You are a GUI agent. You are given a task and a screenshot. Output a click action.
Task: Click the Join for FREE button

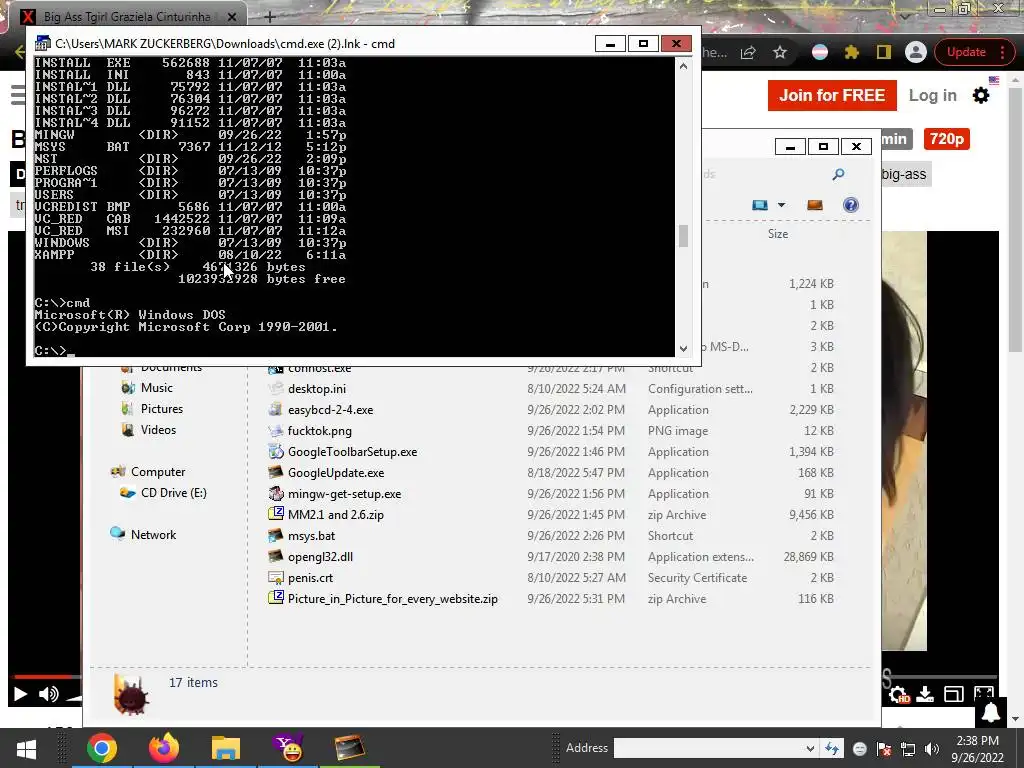[x=832, y=95]
